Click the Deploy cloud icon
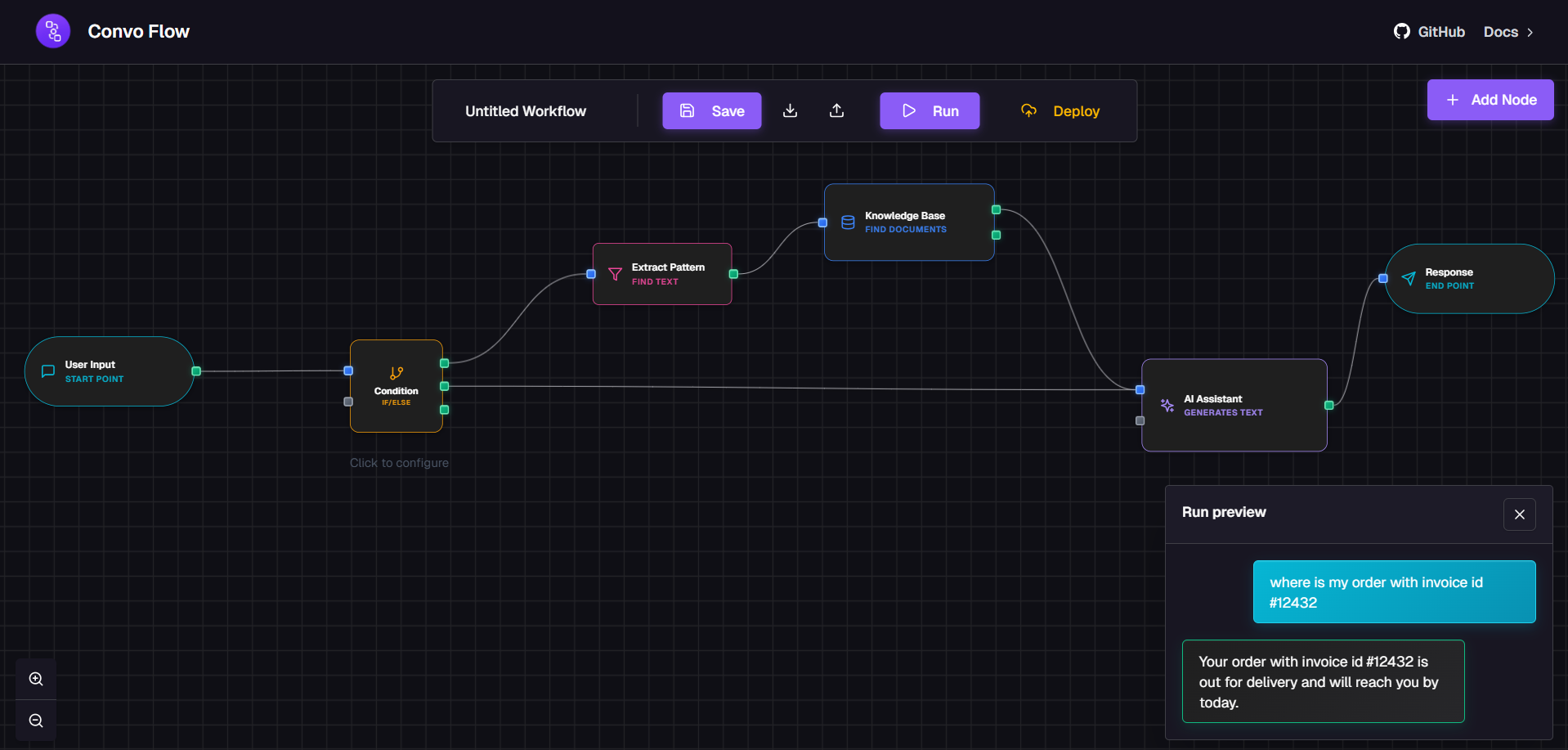The image size is (1568, 750). click(1028, 110)
